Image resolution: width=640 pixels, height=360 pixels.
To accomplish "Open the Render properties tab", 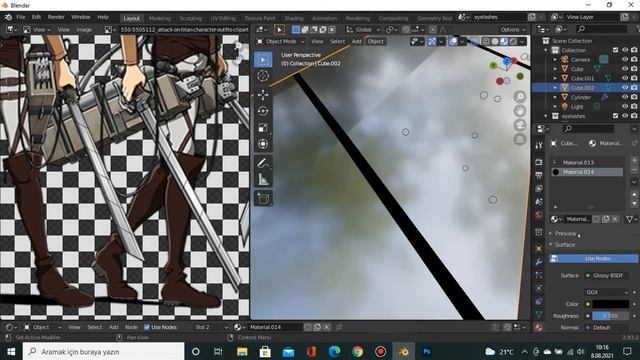I will click(539, 162).
